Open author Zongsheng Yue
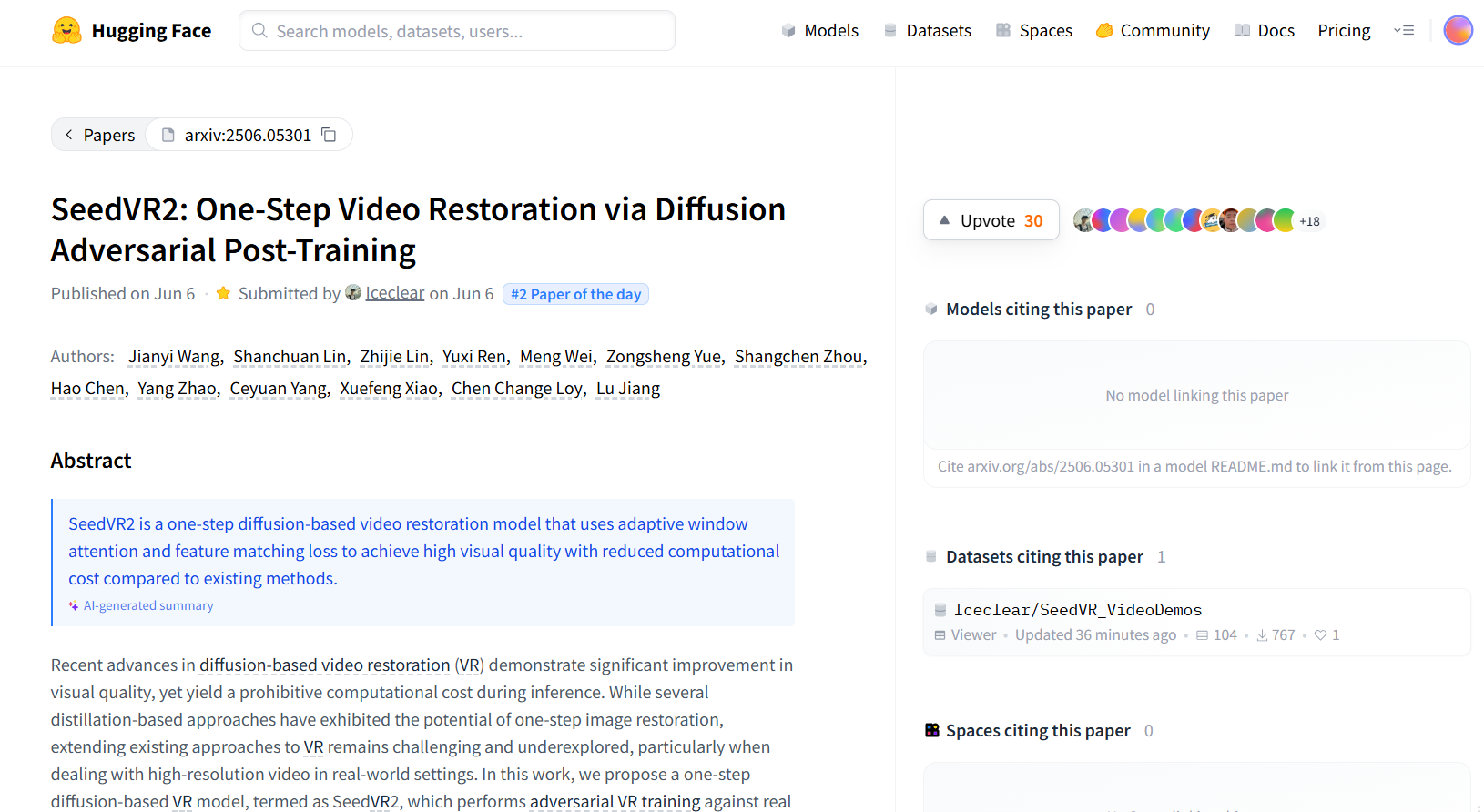This screenshot has width=1484, height=812. pyautogui.click(x=664, y=357)
